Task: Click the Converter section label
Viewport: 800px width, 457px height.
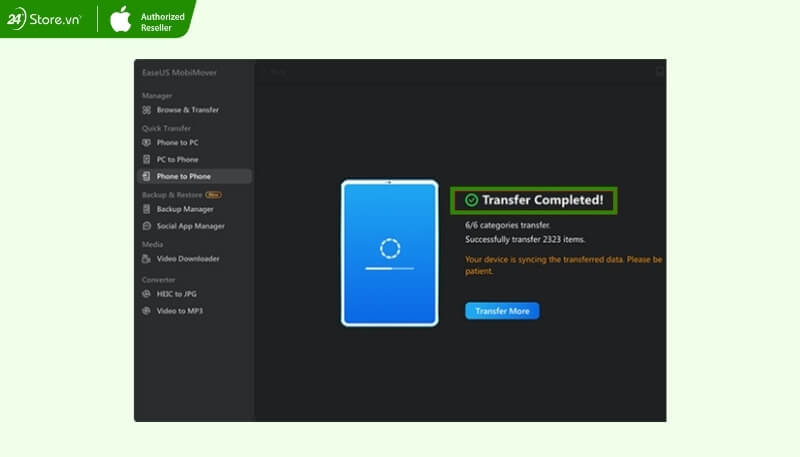Action: (158, 280)
